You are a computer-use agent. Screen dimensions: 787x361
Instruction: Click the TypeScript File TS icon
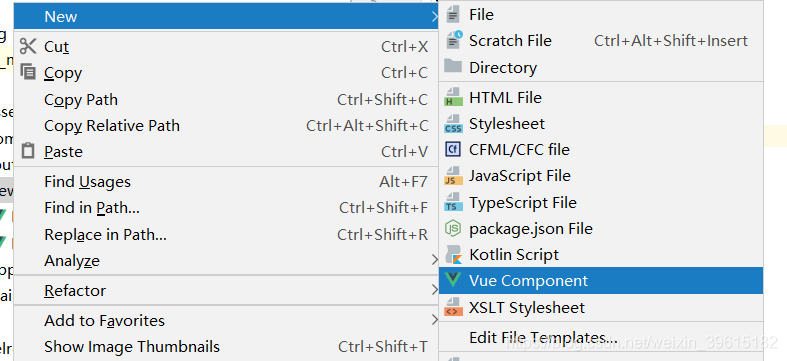coord(453,202)
